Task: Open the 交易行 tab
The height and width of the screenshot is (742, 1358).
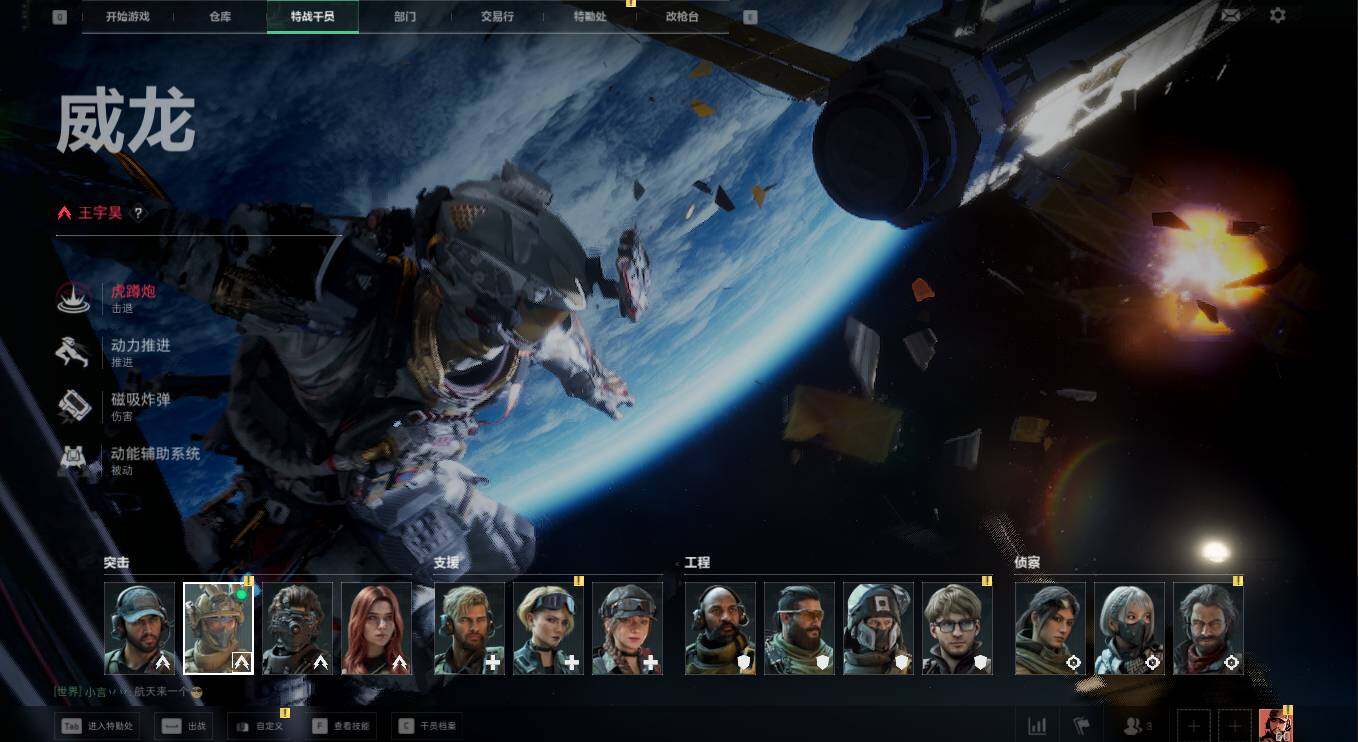Action: (497, 16)
